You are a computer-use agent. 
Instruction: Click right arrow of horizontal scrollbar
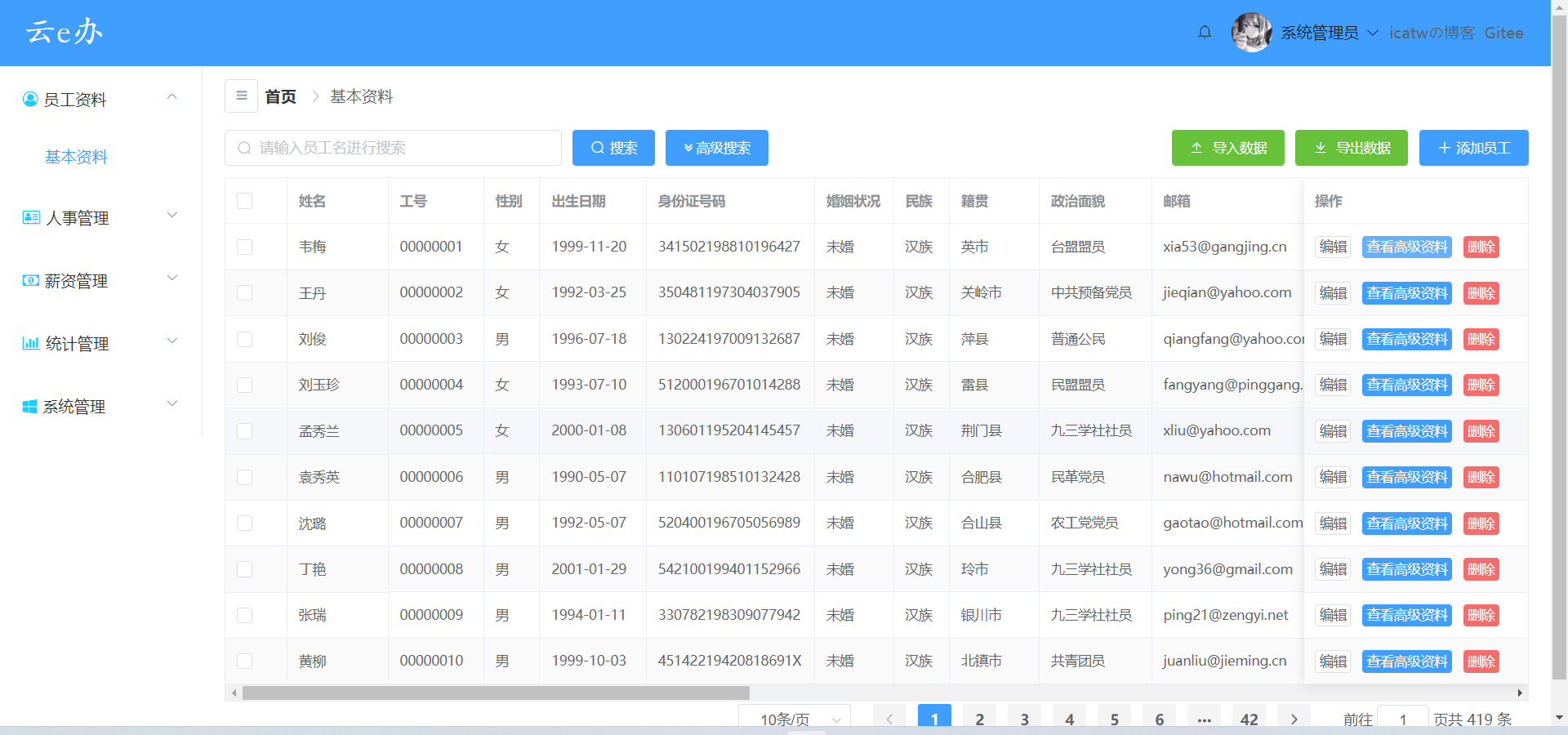[x=1520, y=693]
